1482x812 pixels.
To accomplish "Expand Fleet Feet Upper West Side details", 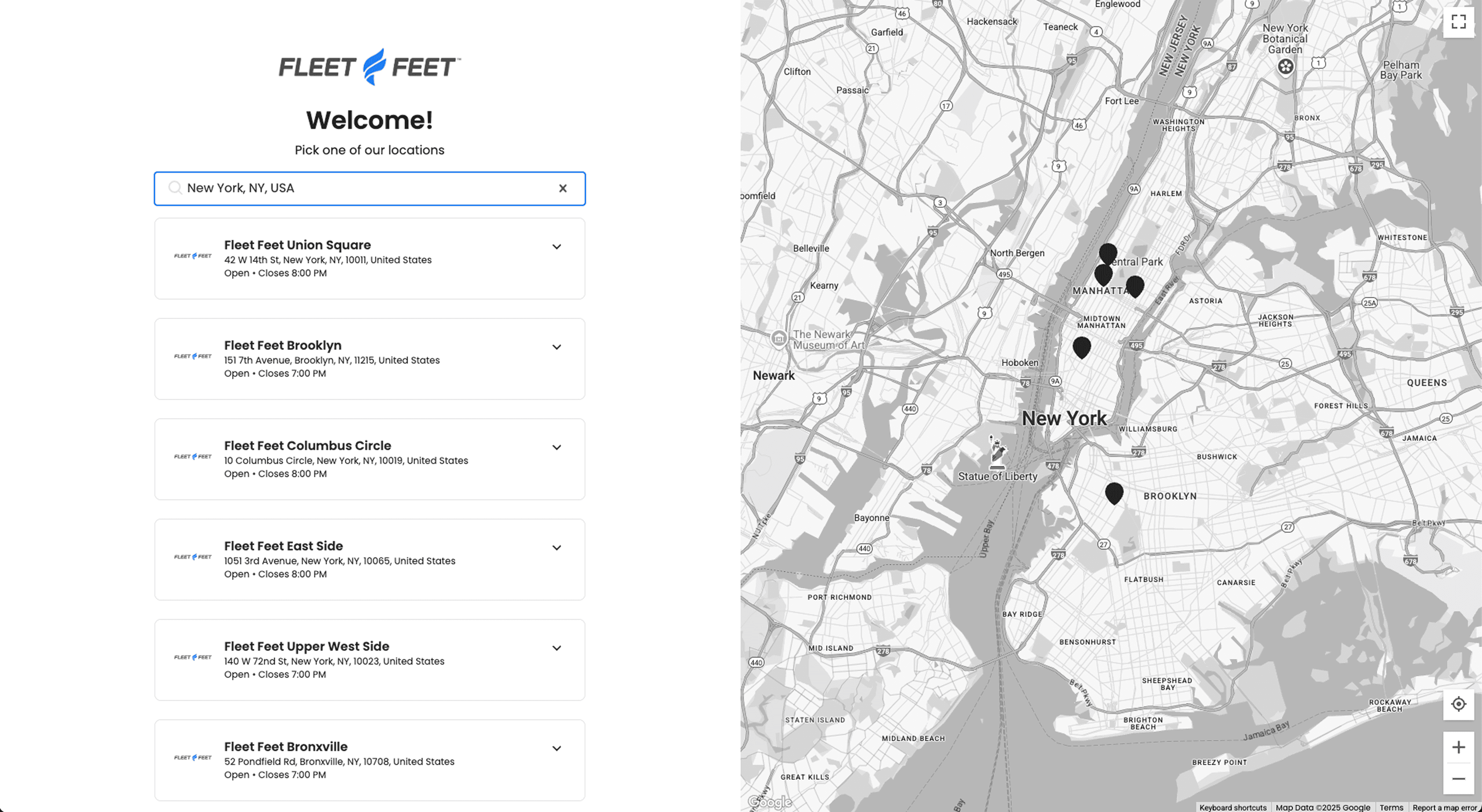I will point(556,648).
